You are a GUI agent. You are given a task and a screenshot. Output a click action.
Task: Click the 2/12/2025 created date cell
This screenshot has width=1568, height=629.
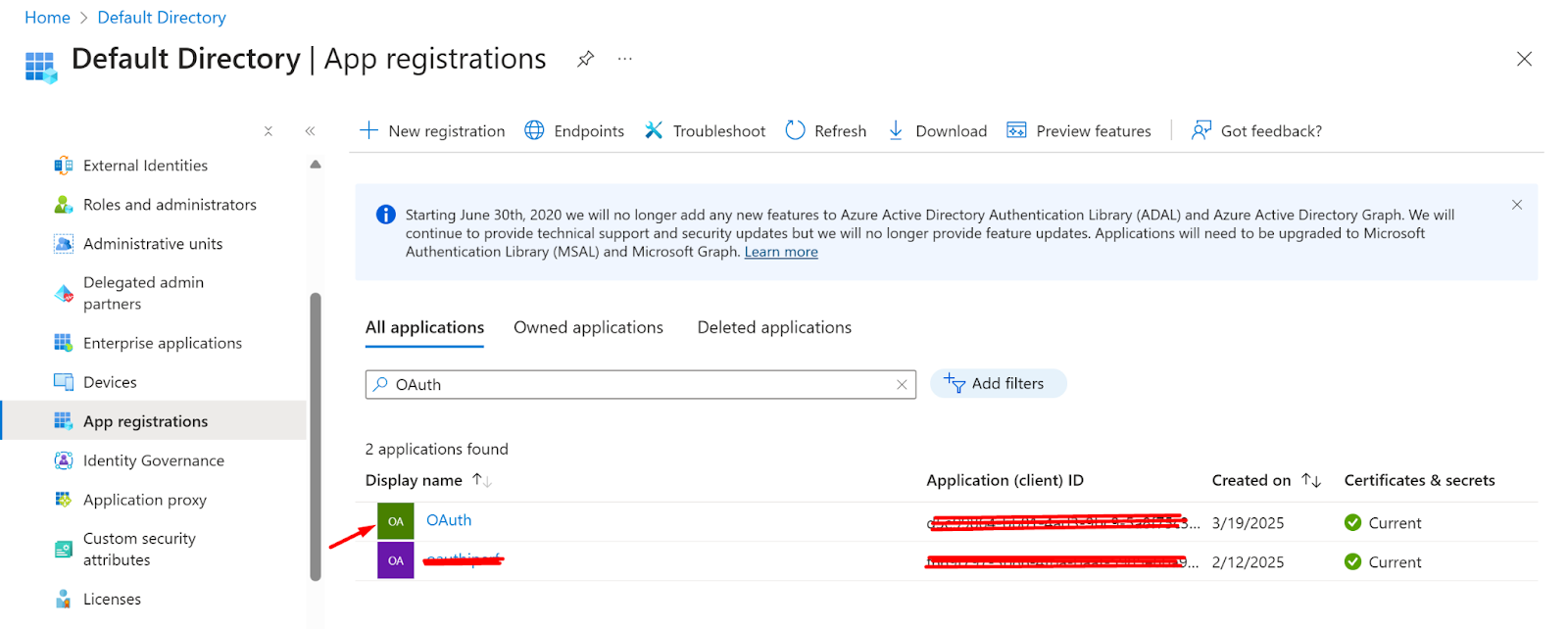coord(1248,562)
